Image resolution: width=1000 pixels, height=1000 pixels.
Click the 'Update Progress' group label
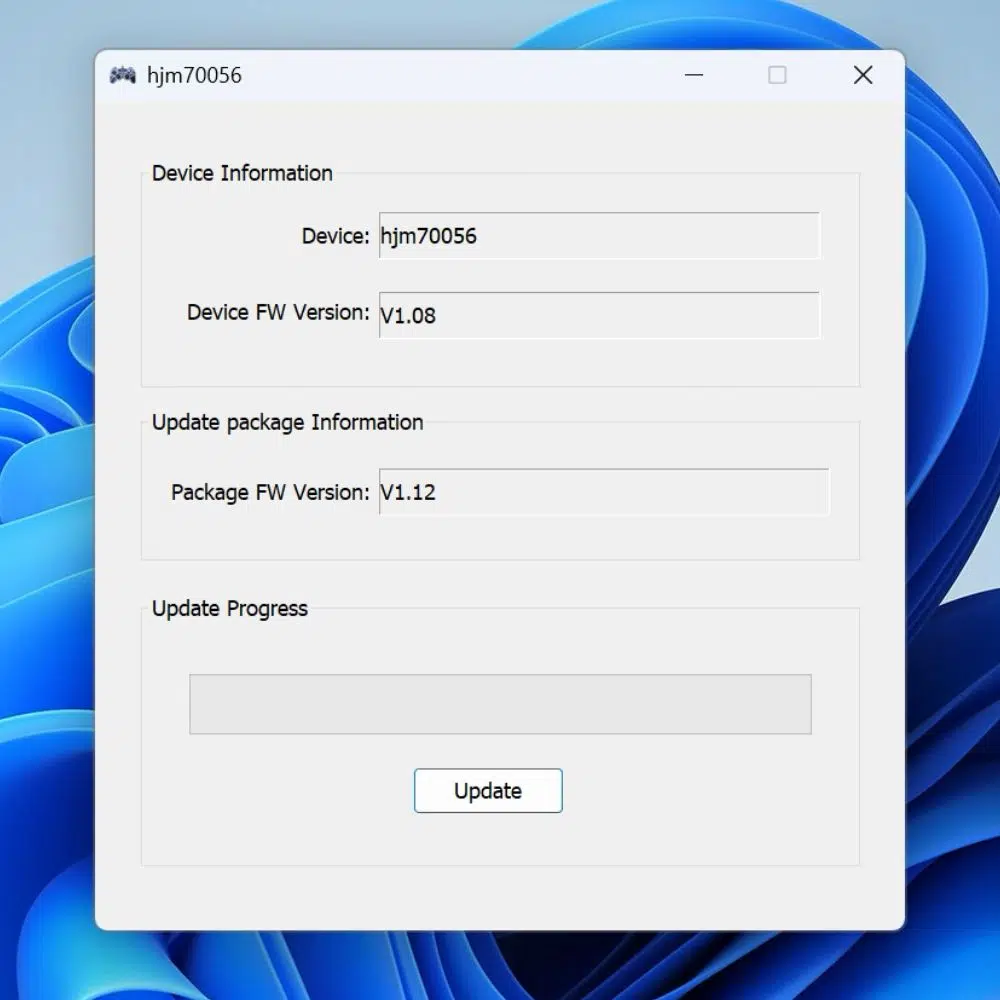[230, 608]
